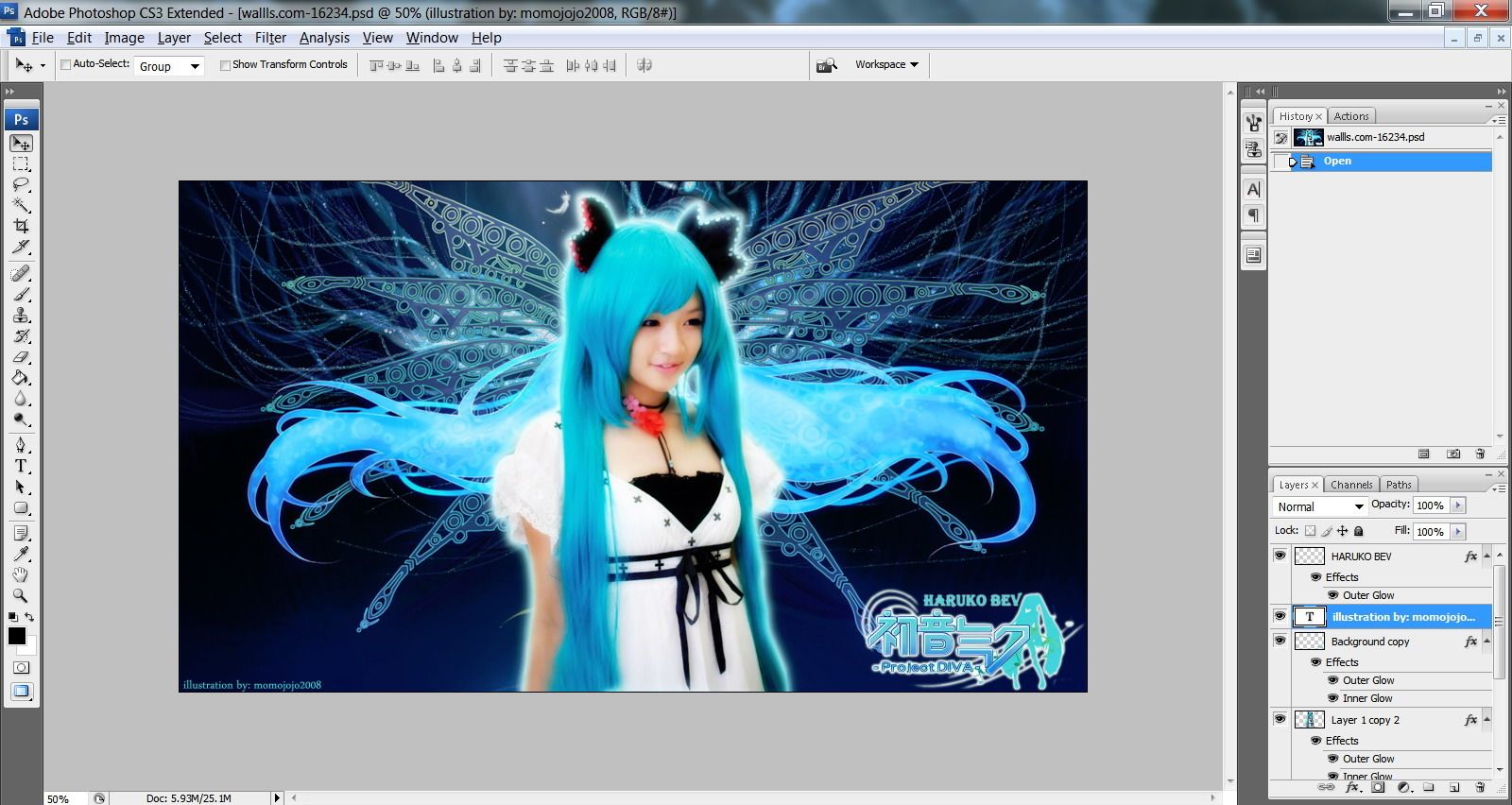Open the status bar info arrow menu
The height and width of the screenshot is (805, 1512).
pos(277,798)
